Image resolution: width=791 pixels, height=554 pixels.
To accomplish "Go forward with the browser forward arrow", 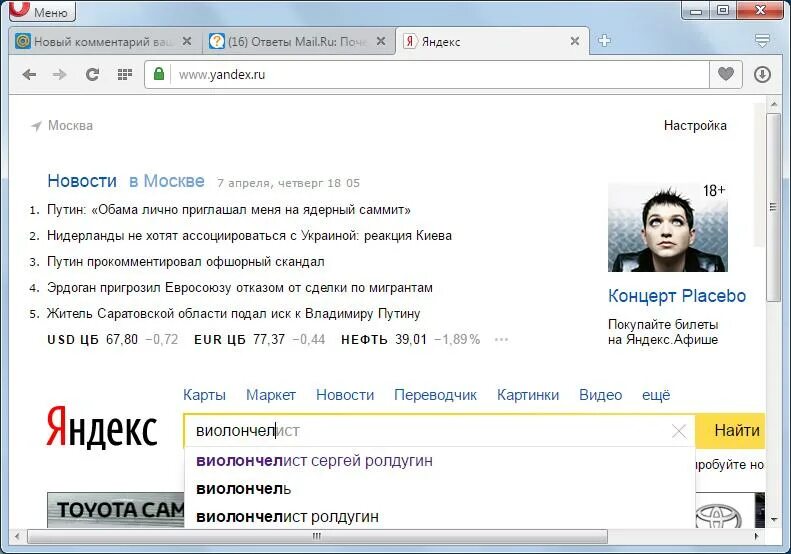I will [x=60, y=75].
